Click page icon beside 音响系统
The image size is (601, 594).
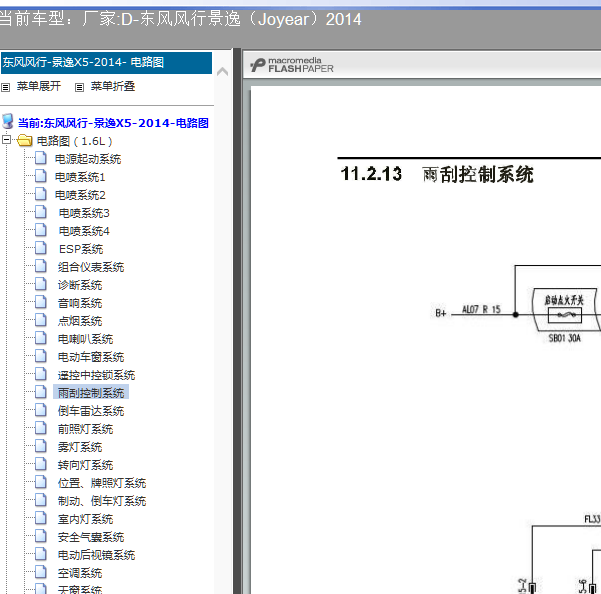tap(41, 302)
